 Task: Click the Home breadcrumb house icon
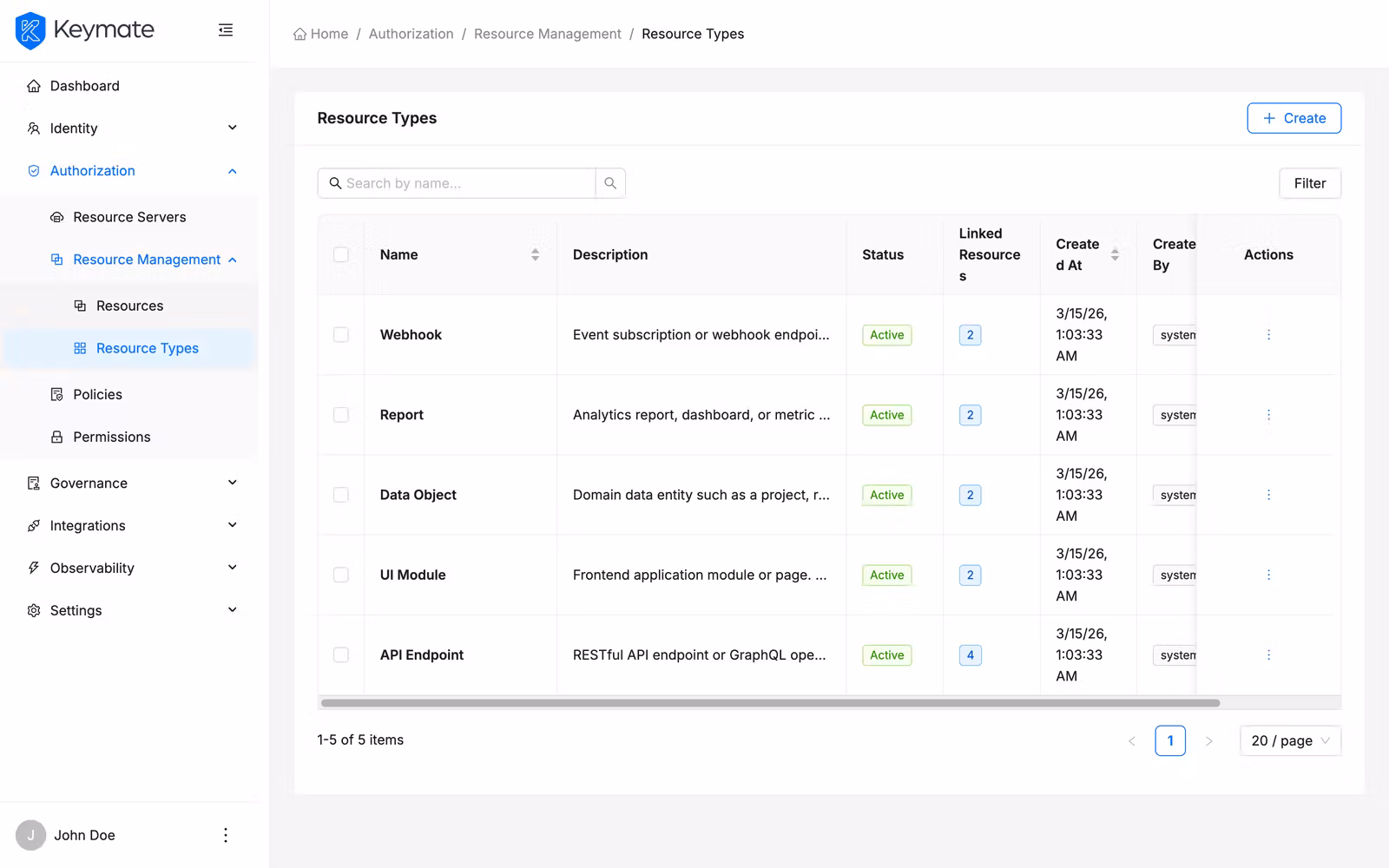tap(298, 33)
